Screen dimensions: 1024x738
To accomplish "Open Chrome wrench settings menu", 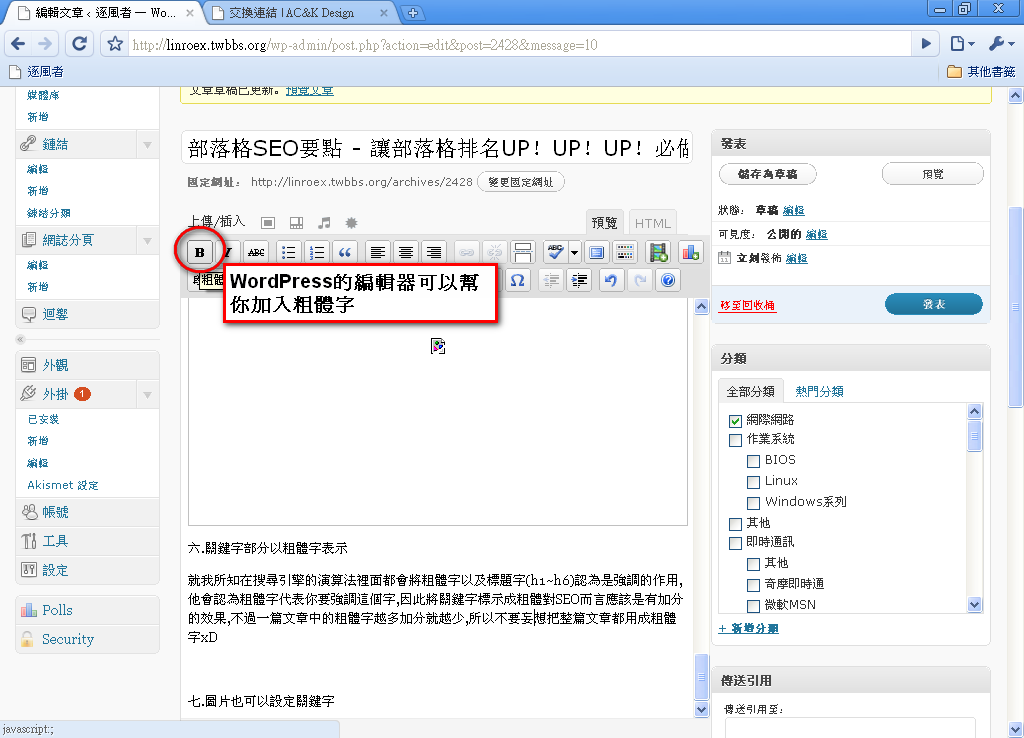I will 1001,44.
